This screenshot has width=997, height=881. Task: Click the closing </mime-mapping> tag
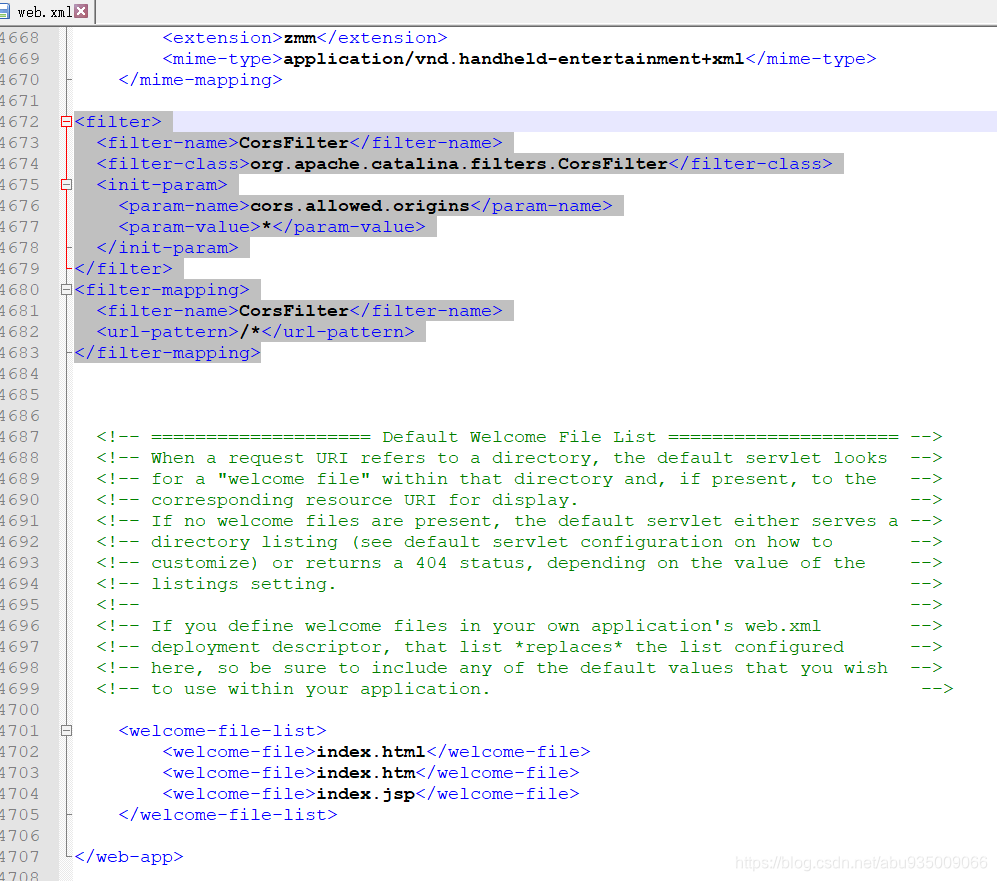[200, 80]
